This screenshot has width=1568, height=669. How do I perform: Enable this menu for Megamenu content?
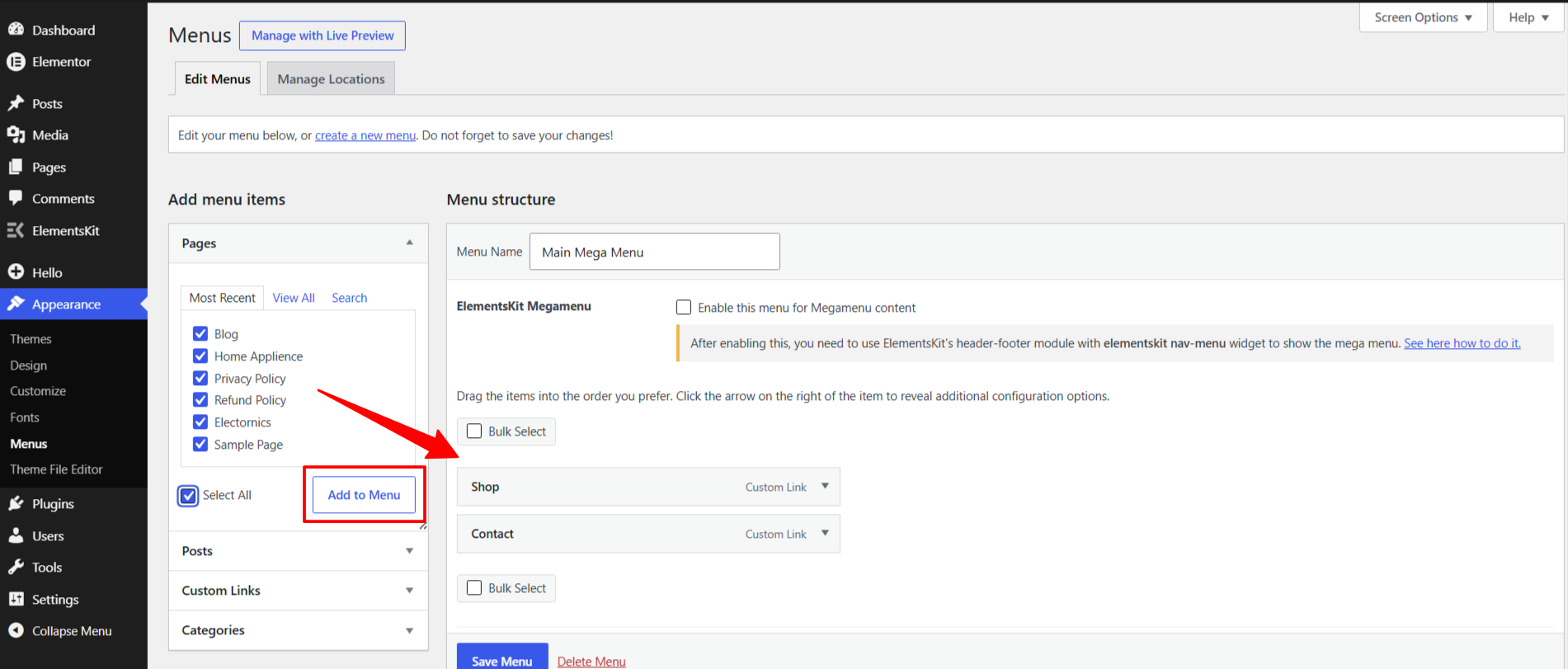click(x=684, y=307)
